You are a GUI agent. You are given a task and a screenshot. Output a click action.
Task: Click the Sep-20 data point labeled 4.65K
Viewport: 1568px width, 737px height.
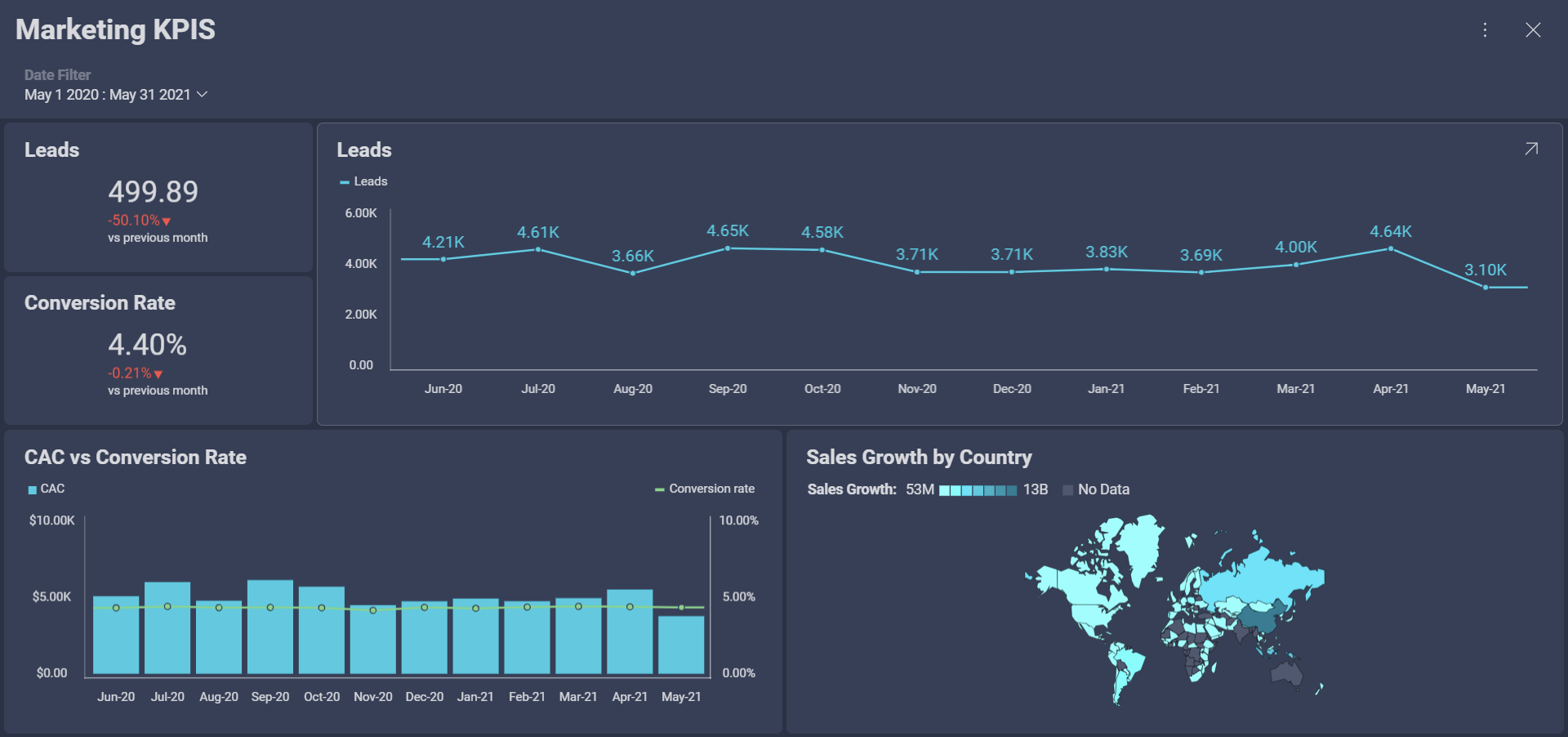[x=727, y=248]
